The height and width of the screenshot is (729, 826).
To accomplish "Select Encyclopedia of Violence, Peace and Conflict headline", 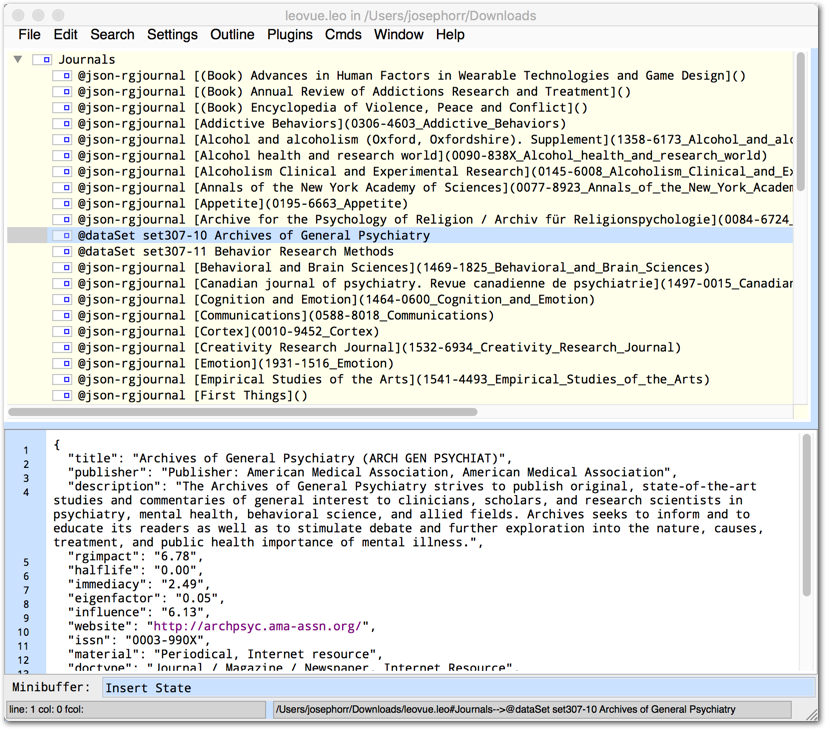I will pos(332,107).
